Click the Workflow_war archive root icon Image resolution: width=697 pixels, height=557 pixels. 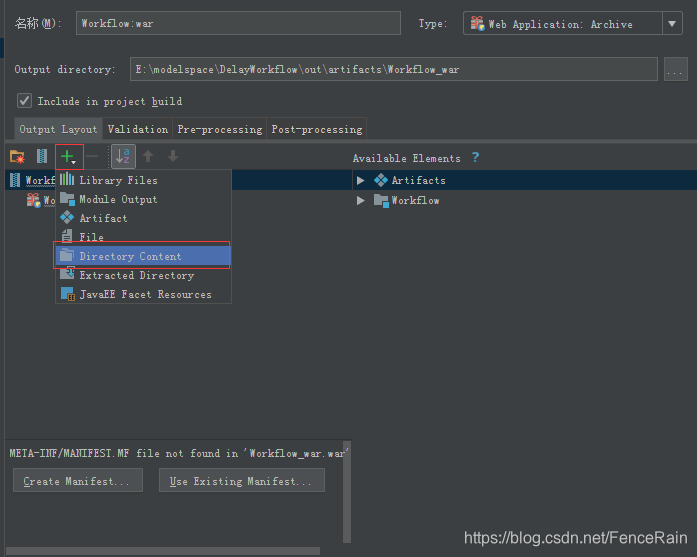pyautogui.click(x=15, y=180)
